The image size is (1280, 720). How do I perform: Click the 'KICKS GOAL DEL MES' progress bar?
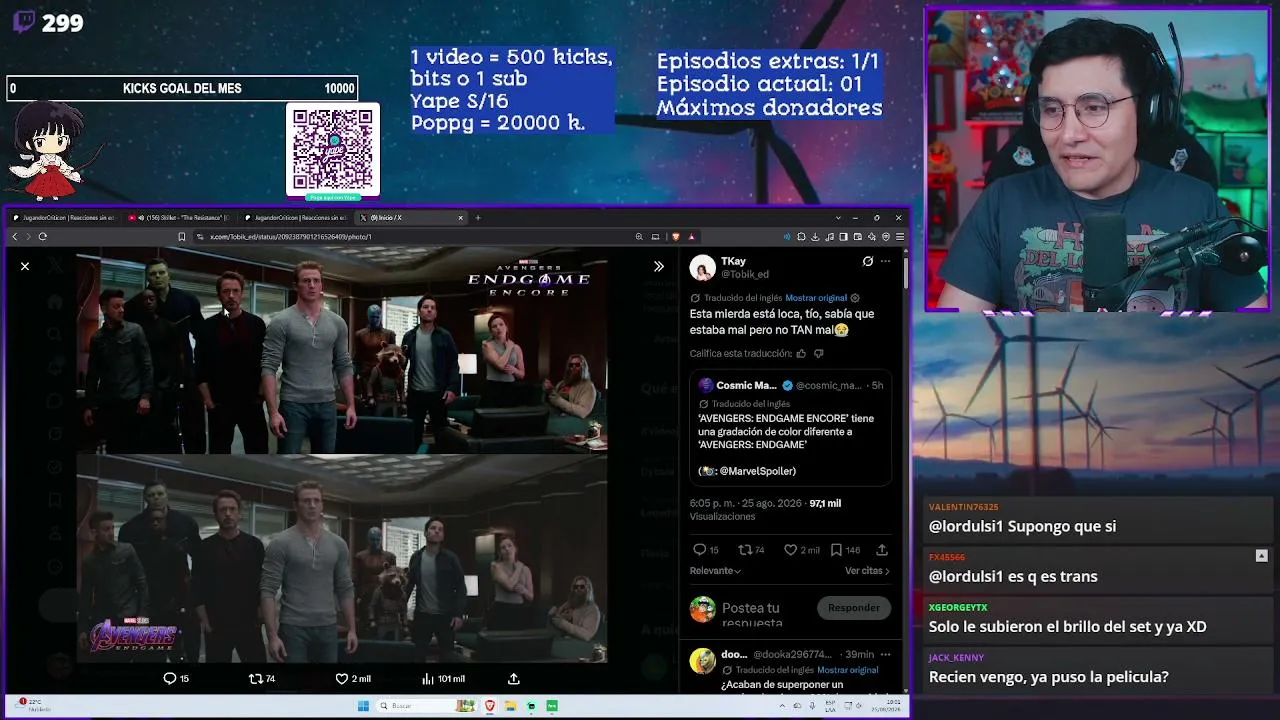tap(182, 88)
